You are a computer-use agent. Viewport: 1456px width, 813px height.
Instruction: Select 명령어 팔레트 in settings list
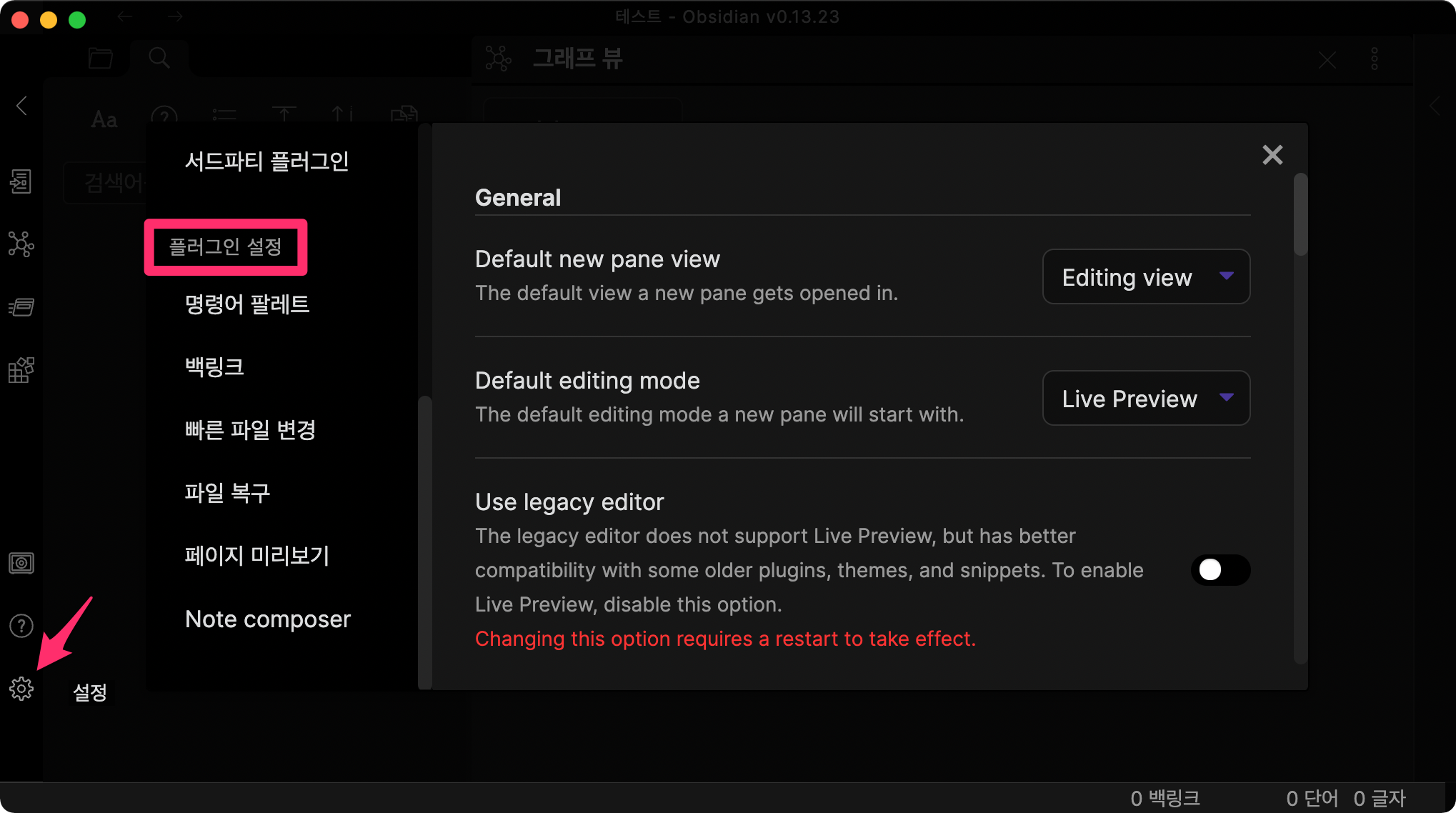tap(247, 304)
